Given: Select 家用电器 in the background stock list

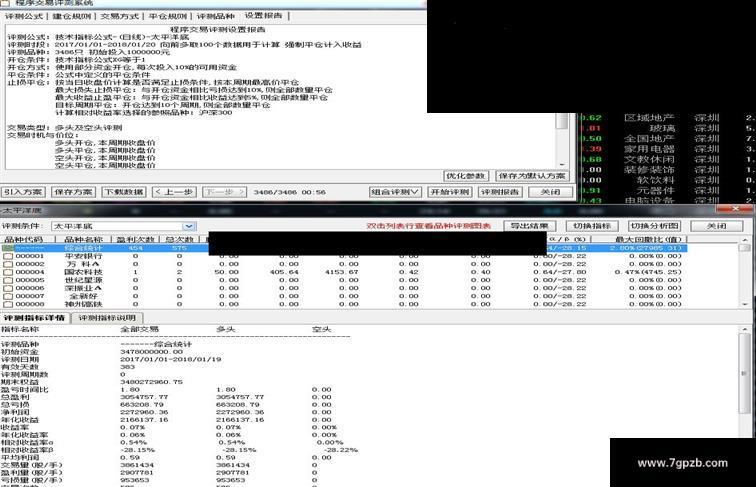Looking at the screenshot, I should click(649, 149).
